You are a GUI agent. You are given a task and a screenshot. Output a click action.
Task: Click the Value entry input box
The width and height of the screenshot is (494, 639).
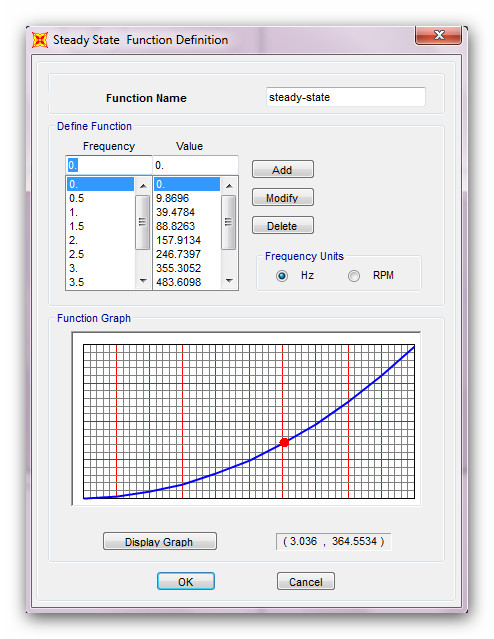click(195, 165)
